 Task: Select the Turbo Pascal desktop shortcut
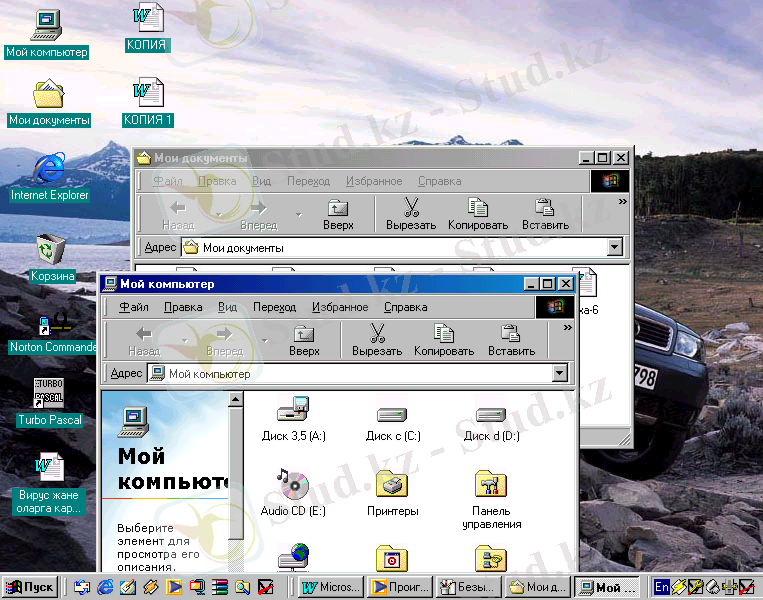click(49, 393)
